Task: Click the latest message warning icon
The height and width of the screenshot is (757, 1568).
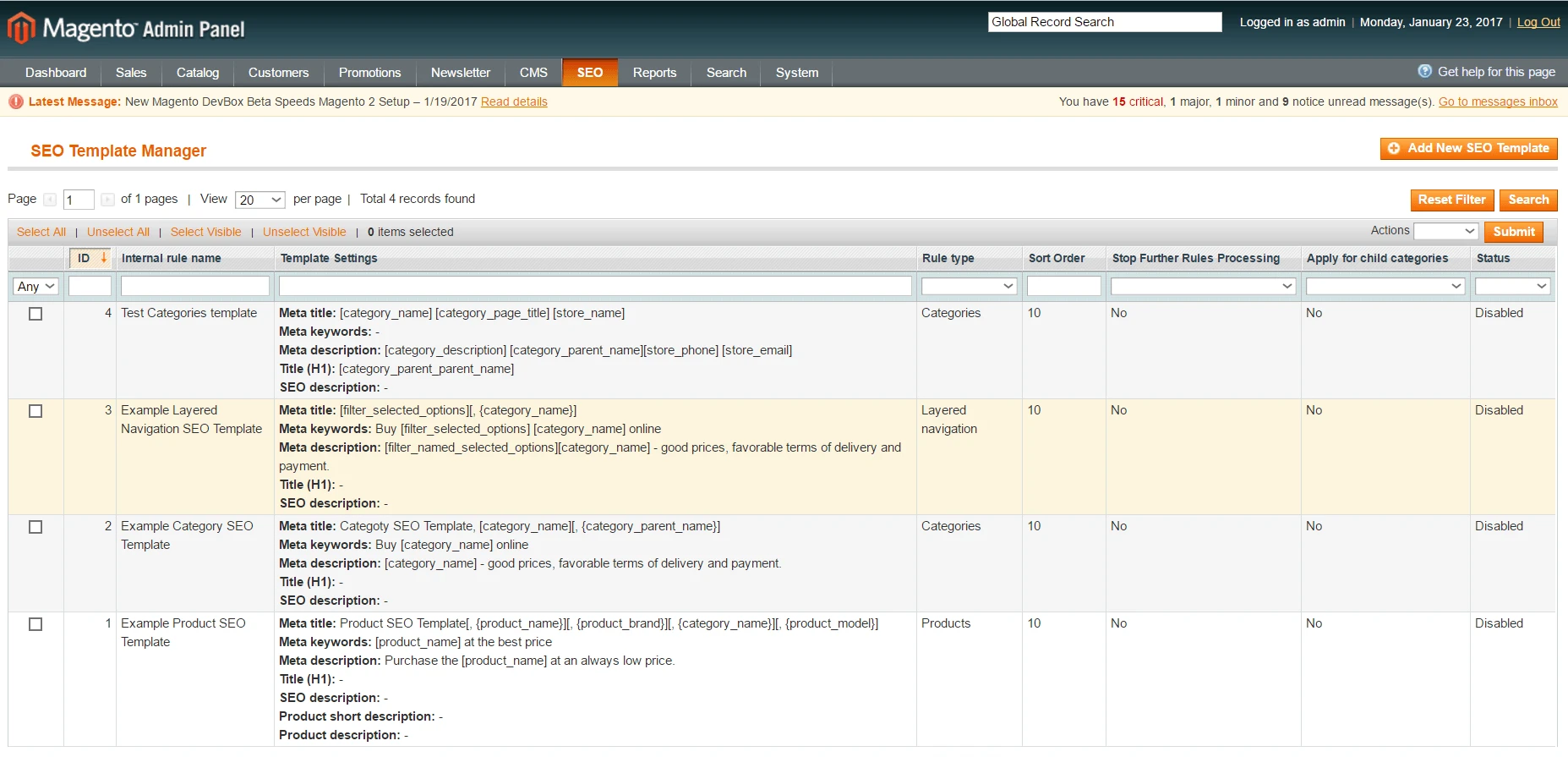Action: coord(16,101)
